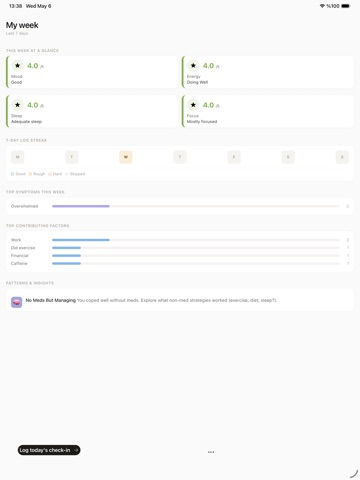Tap the page curl icon in bottom corner
The image size is (360, 480).
[354, 474]
